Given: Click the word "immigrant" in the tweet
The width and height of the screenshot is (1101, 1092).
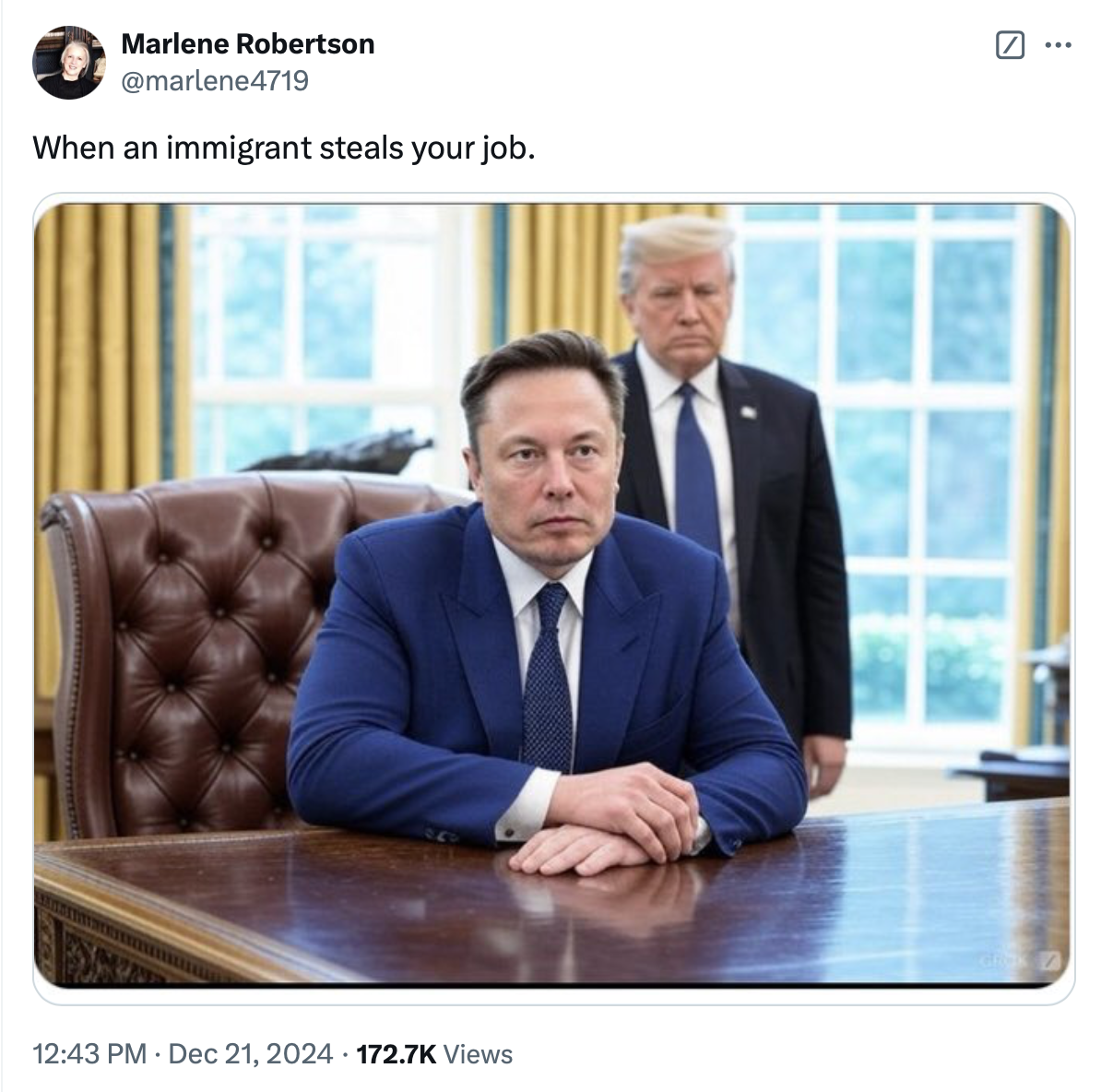Looking at the screenshot, I should (x=239, y=148).
